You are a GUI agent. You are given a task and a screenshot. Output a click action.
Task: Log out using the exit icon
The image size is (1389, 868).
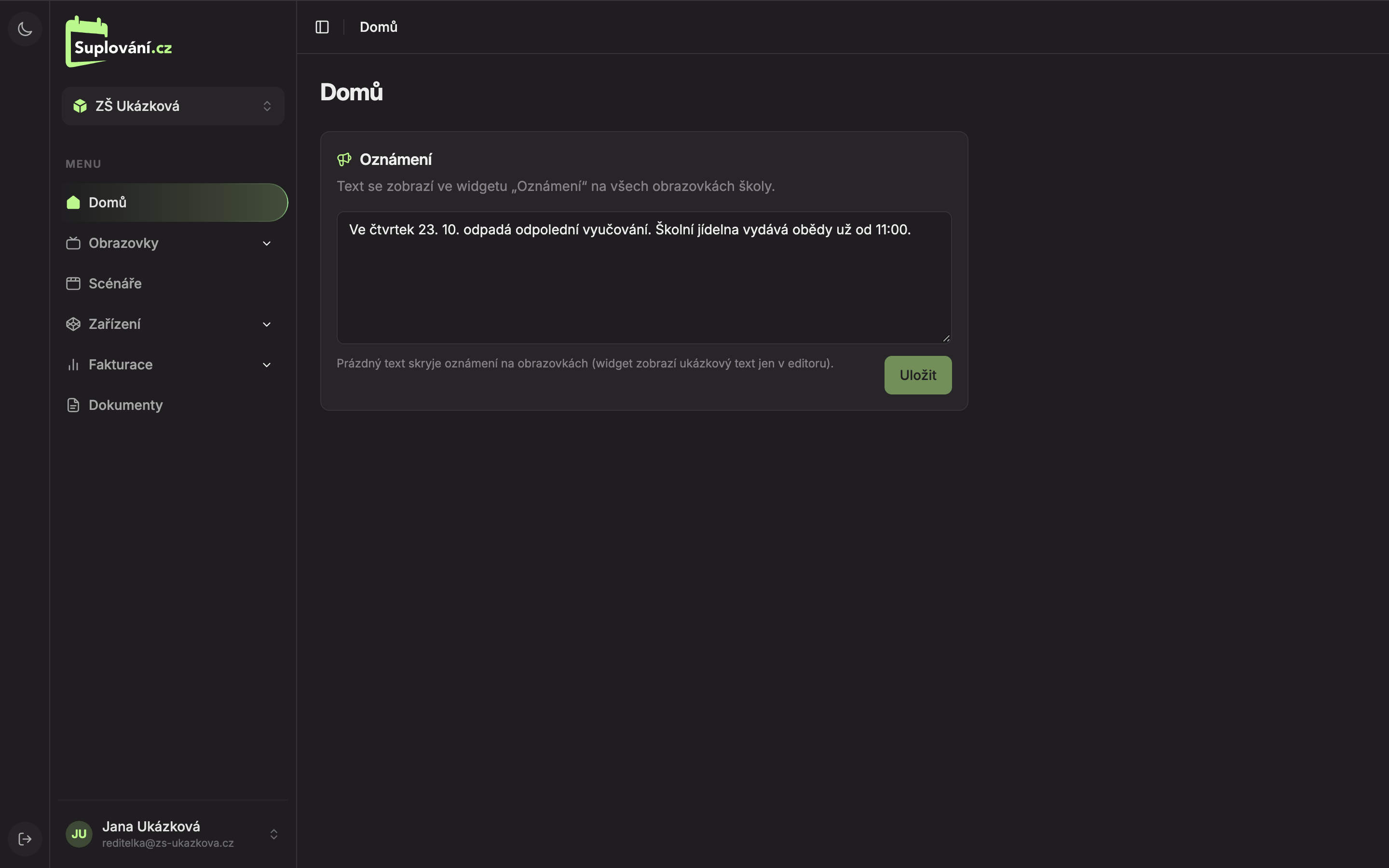coord(25,839)
